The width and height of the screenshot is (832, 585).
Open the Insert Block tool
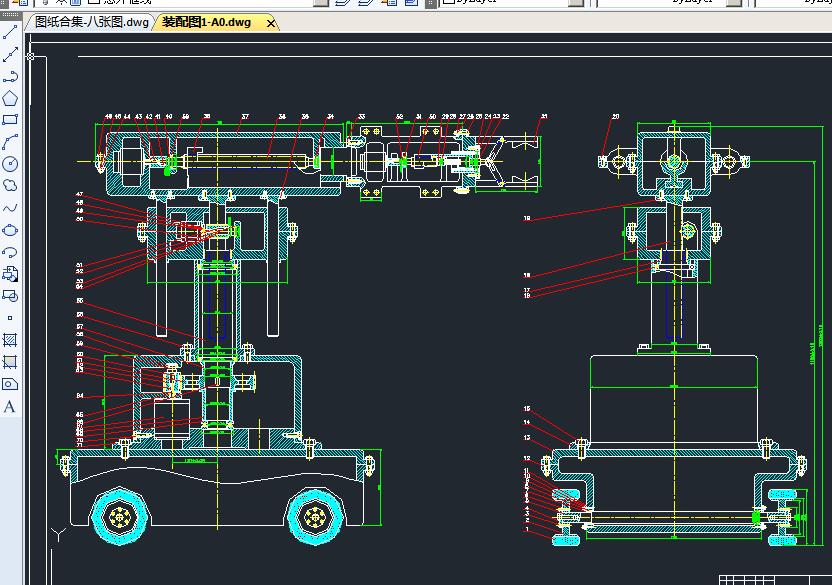click(10, 274)
